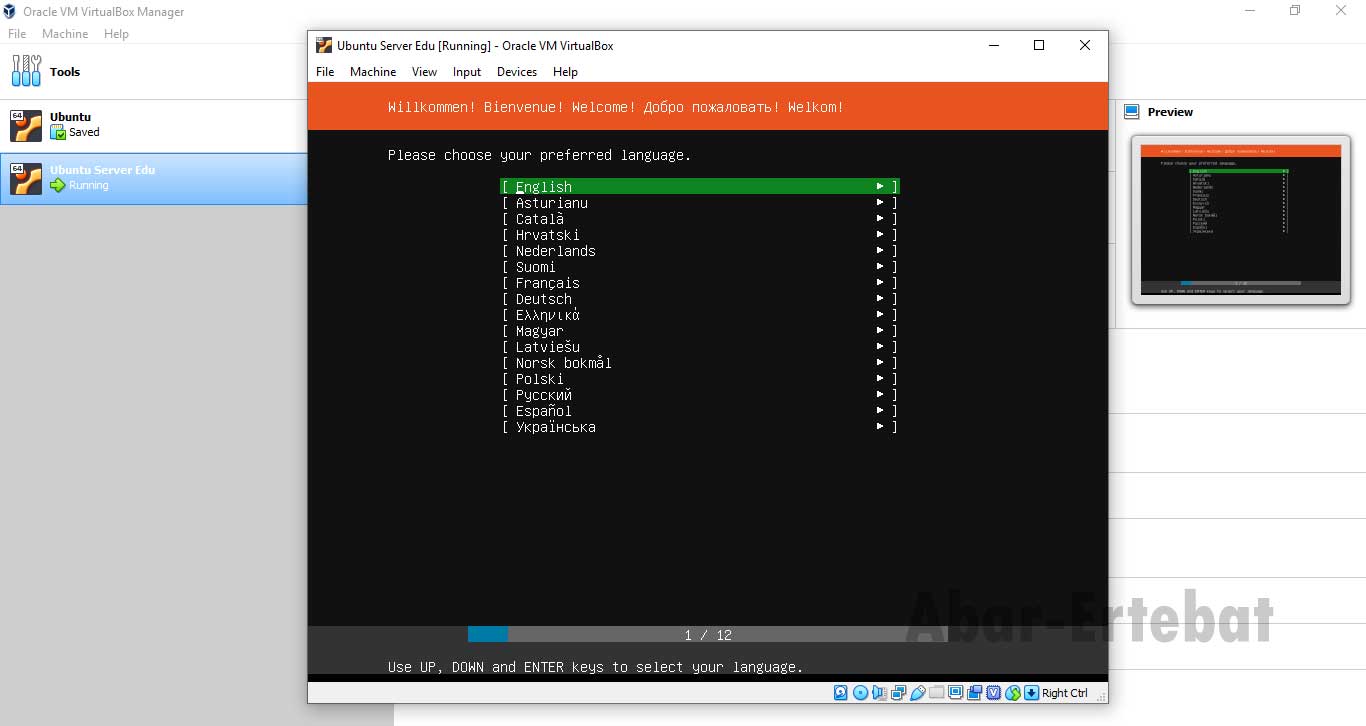Pick Nederlands from the list
The height and width of the screenshot is (726, 1366).
[x=700, y=251]
